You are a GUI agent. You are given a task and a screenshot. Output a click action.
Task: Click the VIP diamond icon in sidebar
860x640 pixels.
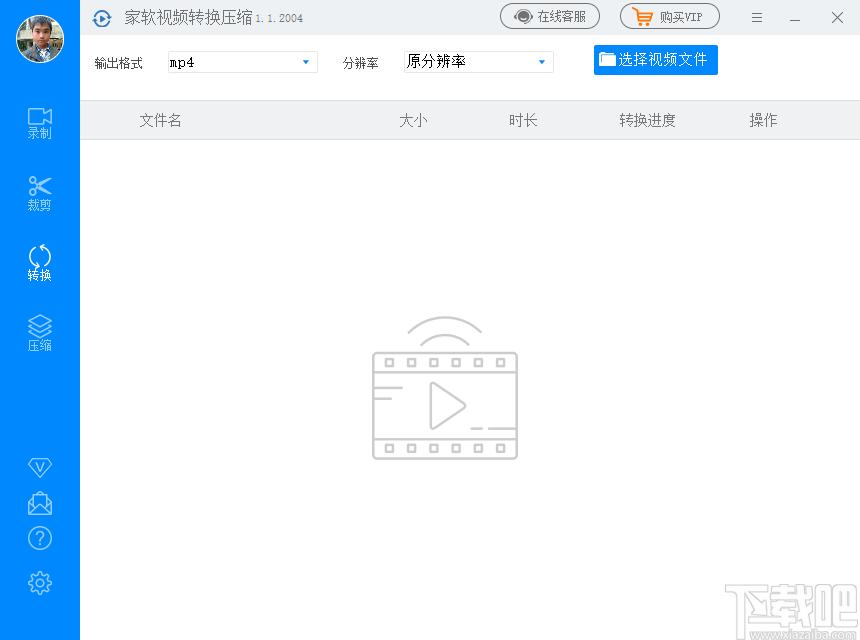click(x=39, y=467)
